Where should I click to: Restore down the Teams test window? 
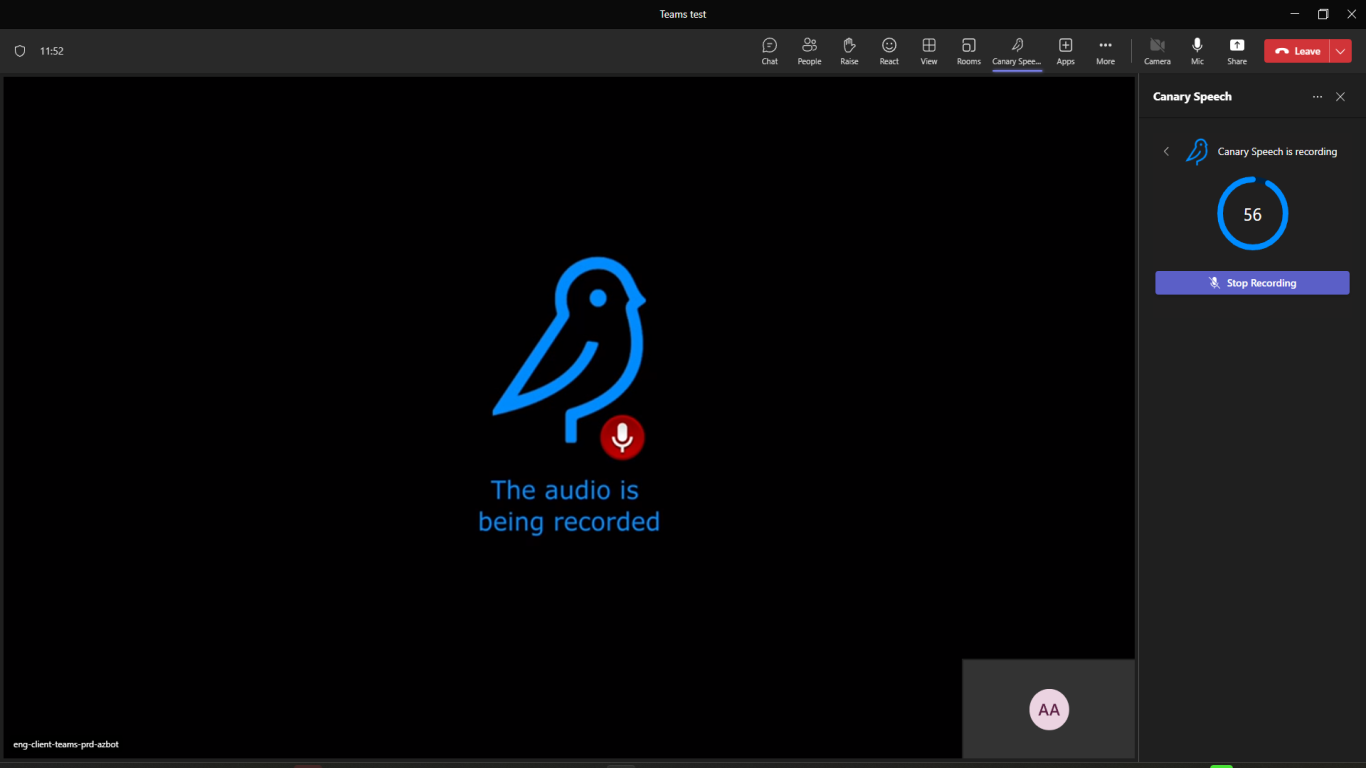1323,14
